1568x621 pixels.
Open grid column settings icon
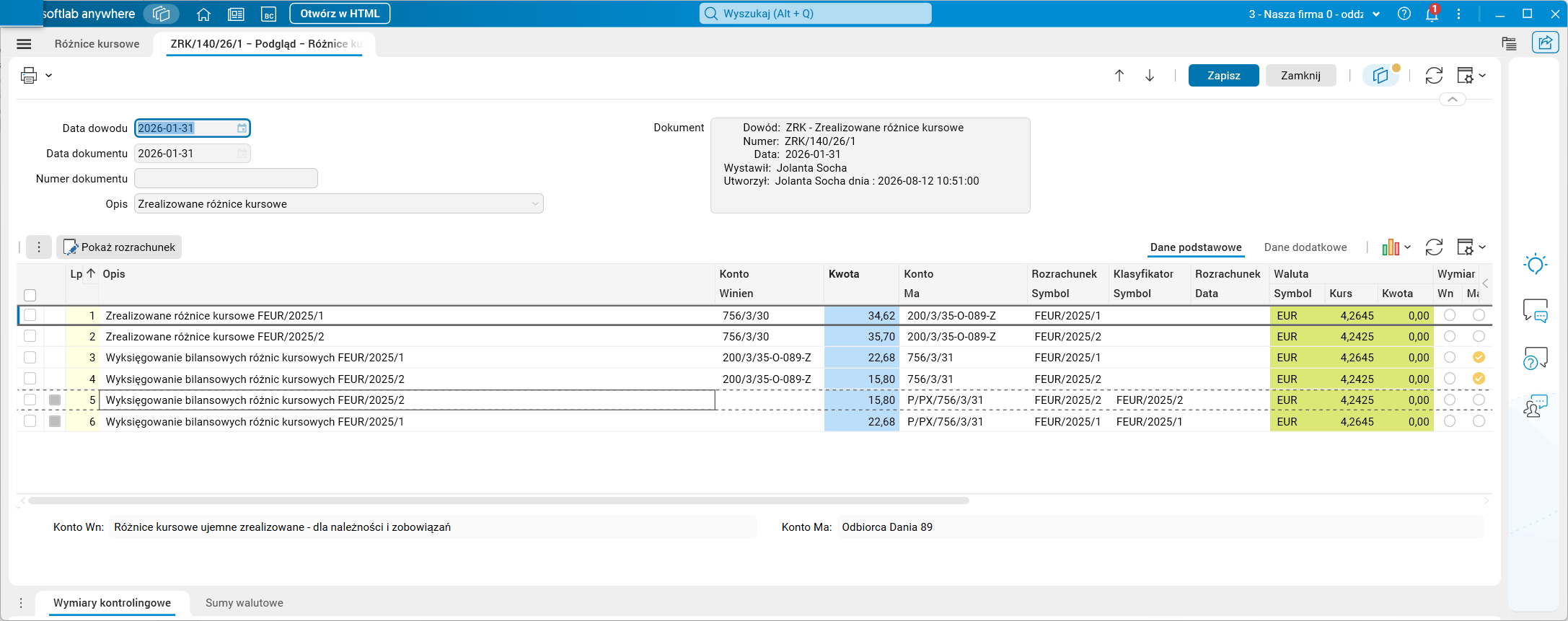tap(1465, 247)
